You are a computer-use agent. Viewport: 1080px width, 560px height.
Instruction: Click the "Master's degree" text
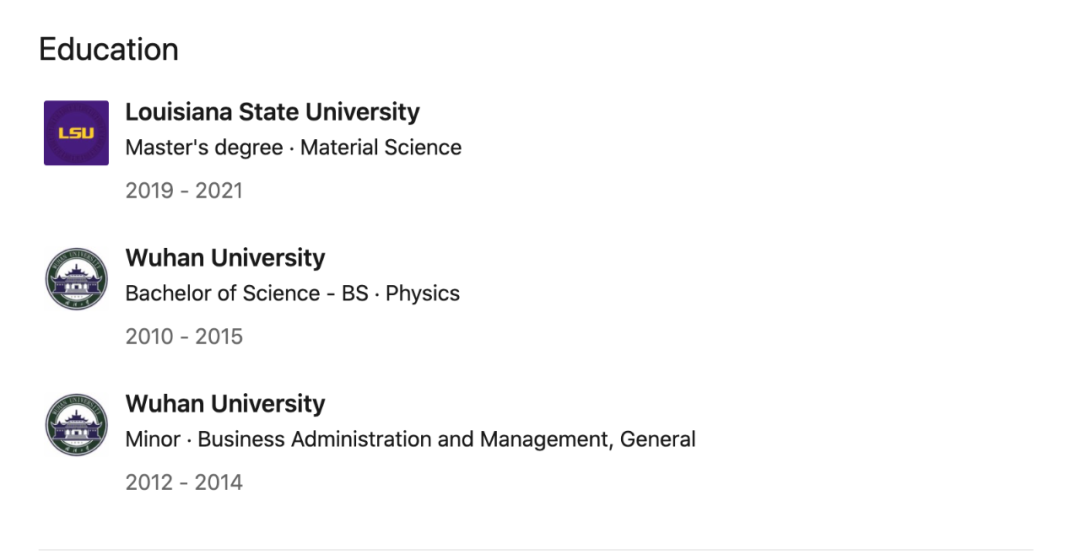pyautogui.click(x=204, y=148)
